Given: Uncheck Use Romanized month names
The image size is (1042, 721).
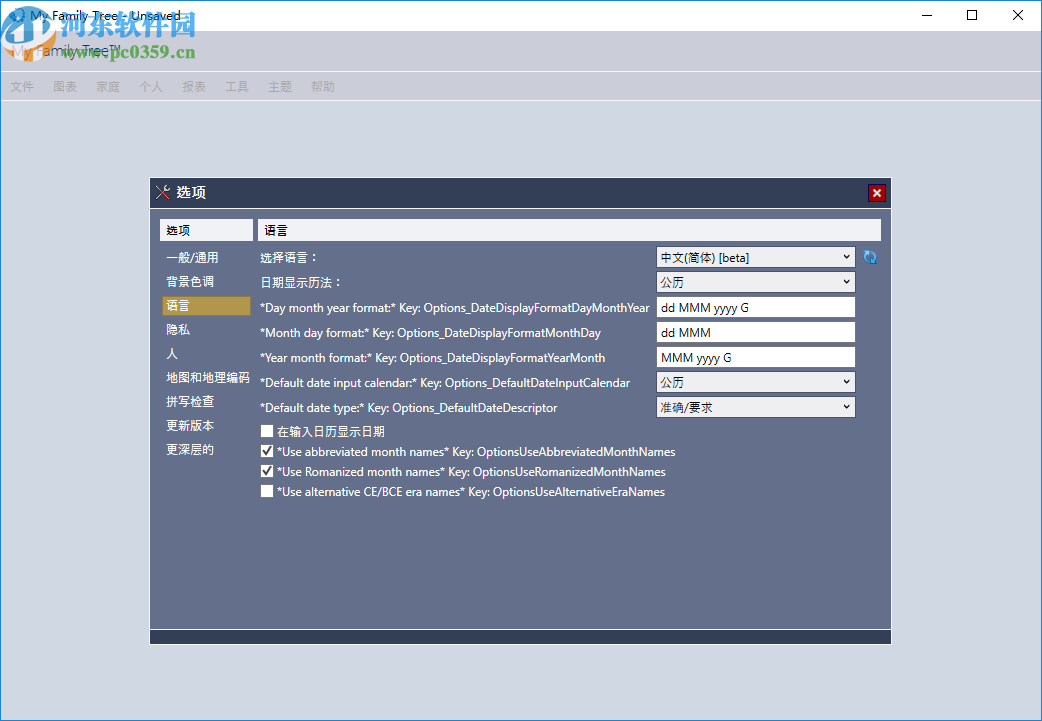Looking at the screenshot, I should 267,471.
